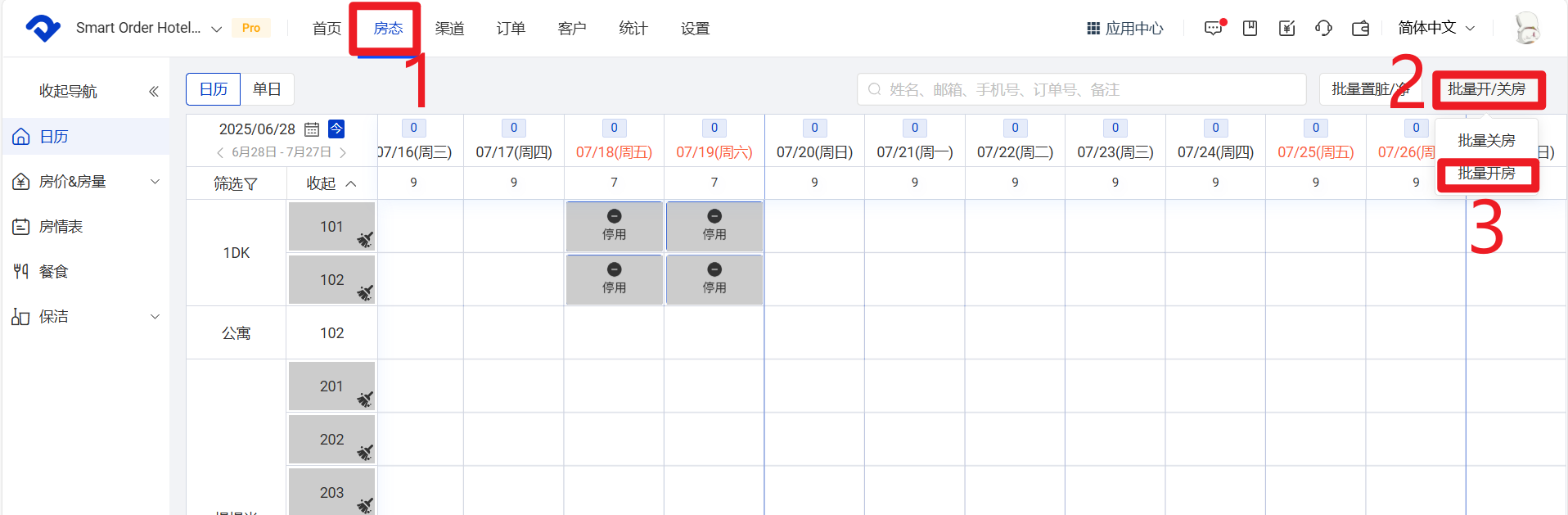The image size is (1568, 515).
Task: Click the 批量开/关房 button
Action: tap(1486, 89)
